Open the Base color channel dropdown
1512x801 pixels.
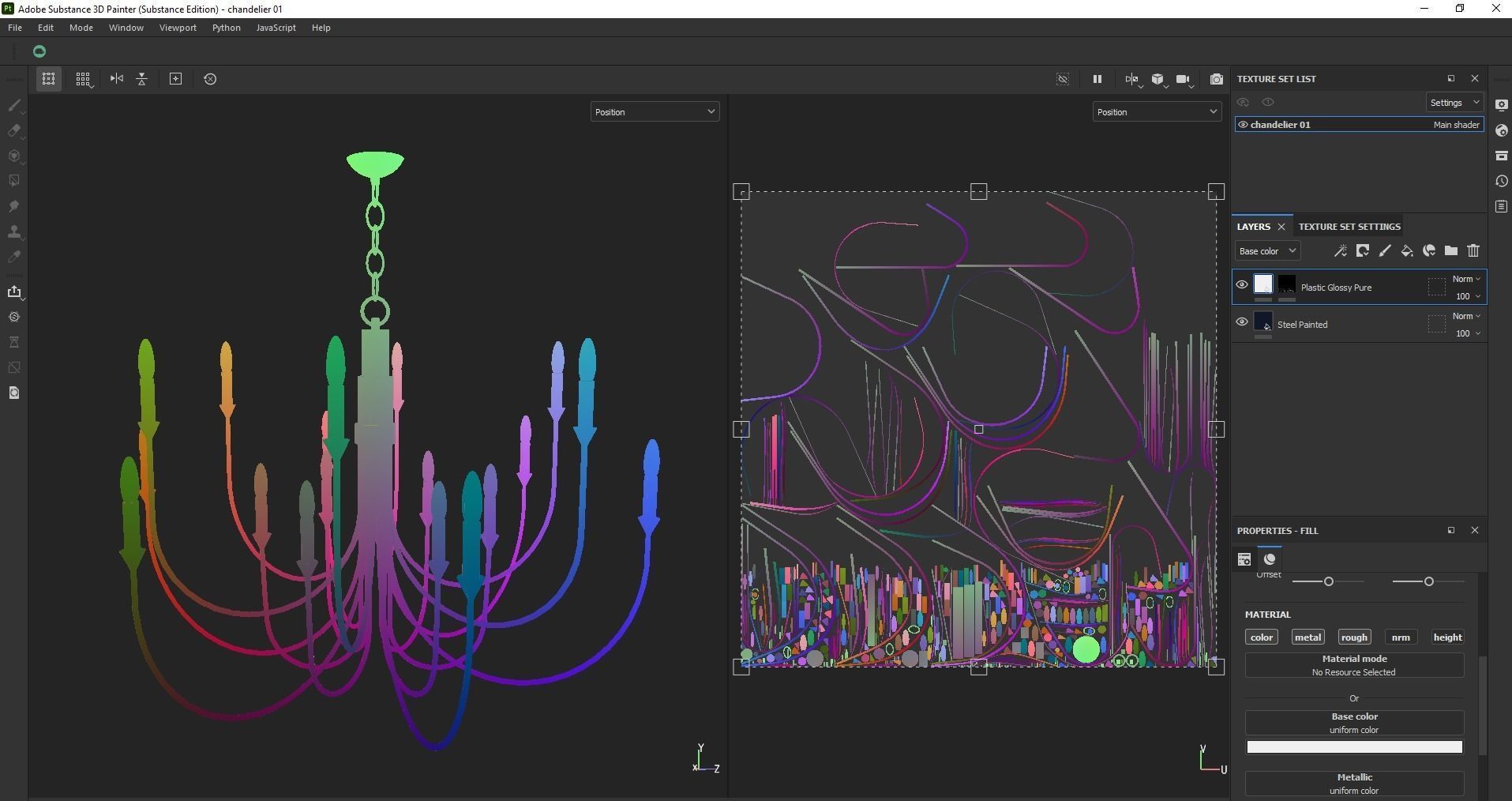pyautogui.click(x=1267, y=251)
